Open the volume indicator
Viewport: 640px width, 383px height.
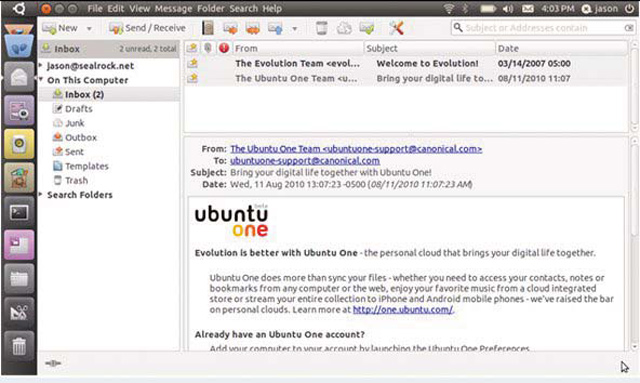pos(508,8)
